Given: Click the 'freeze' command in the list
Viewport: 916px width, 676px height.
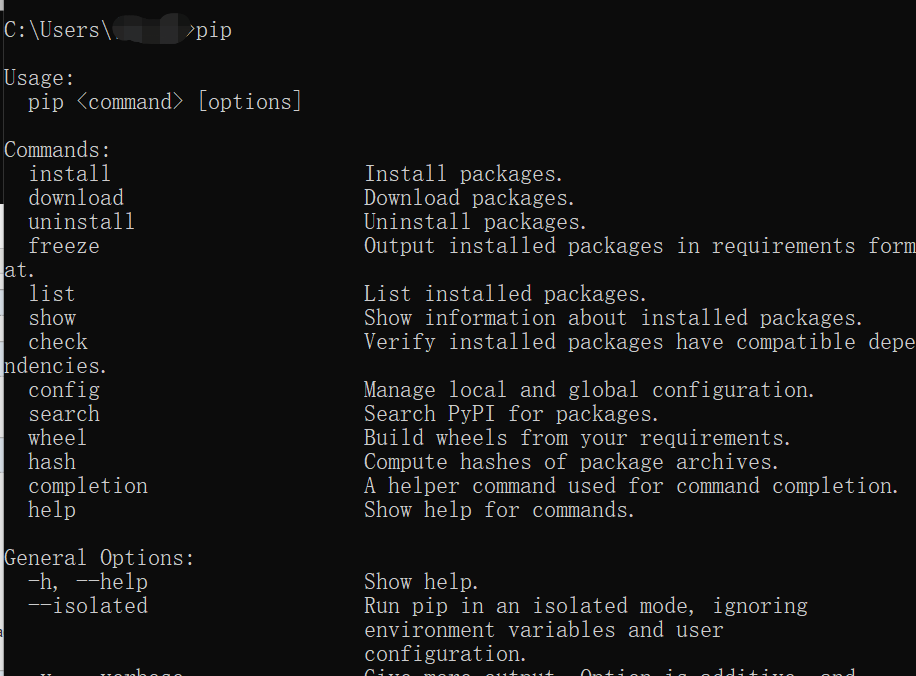Looking at the screenshot, I should 64,246.
